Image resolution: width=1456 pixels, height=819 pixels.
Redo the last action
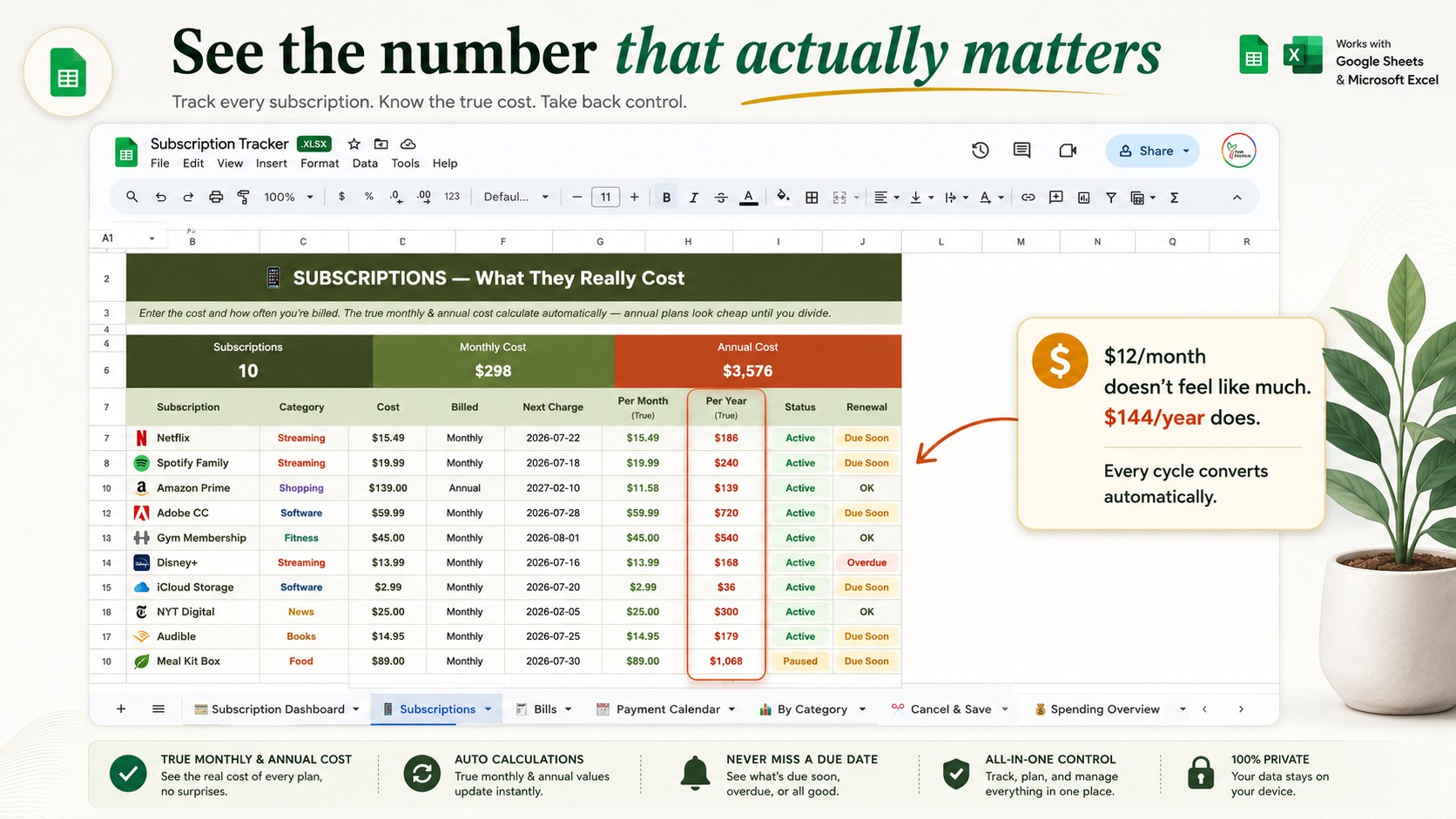tap(188, 198)
